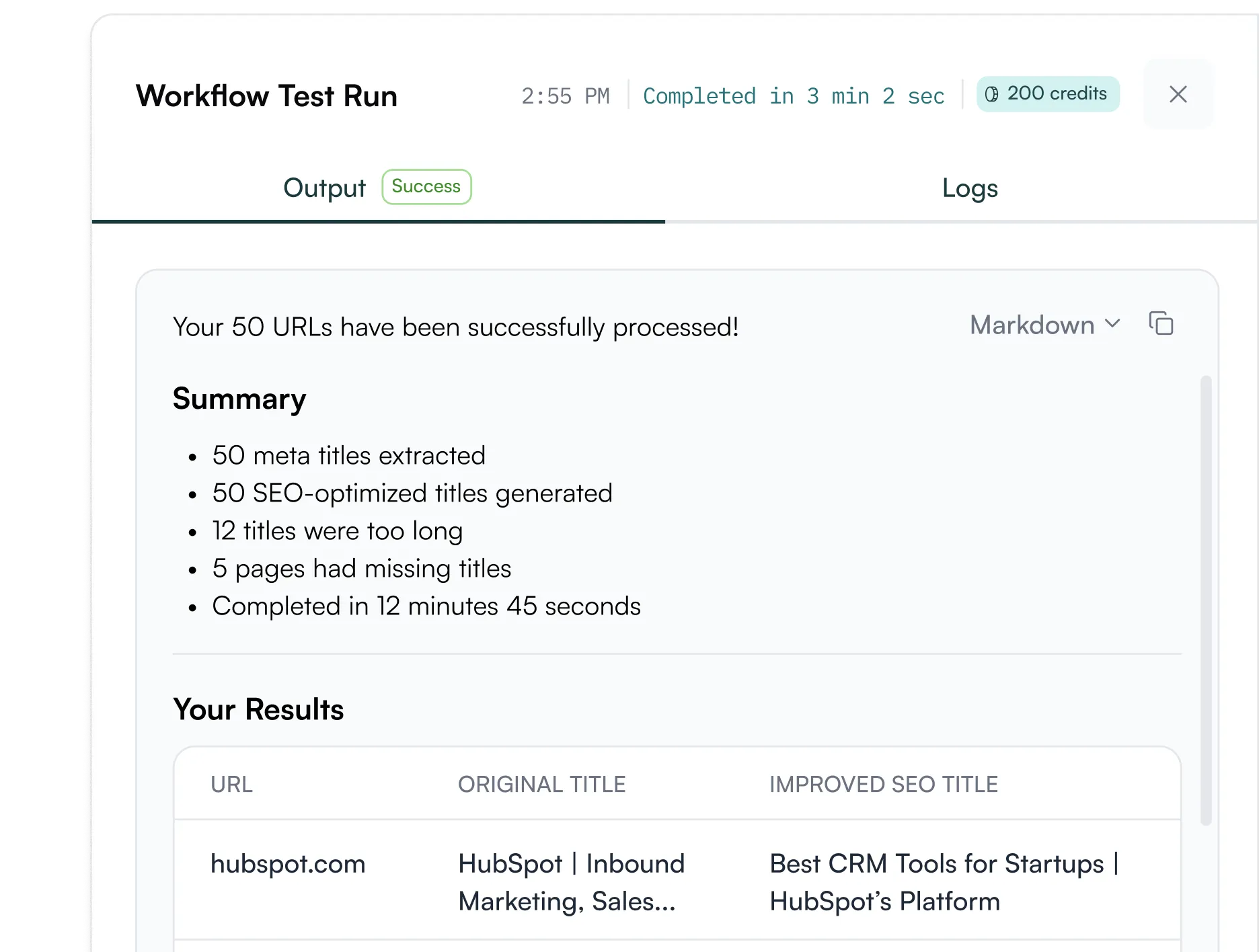Click the Workflow Test Run title
The height and width of the screenshot is (952, 1259).
coord(266,95)
